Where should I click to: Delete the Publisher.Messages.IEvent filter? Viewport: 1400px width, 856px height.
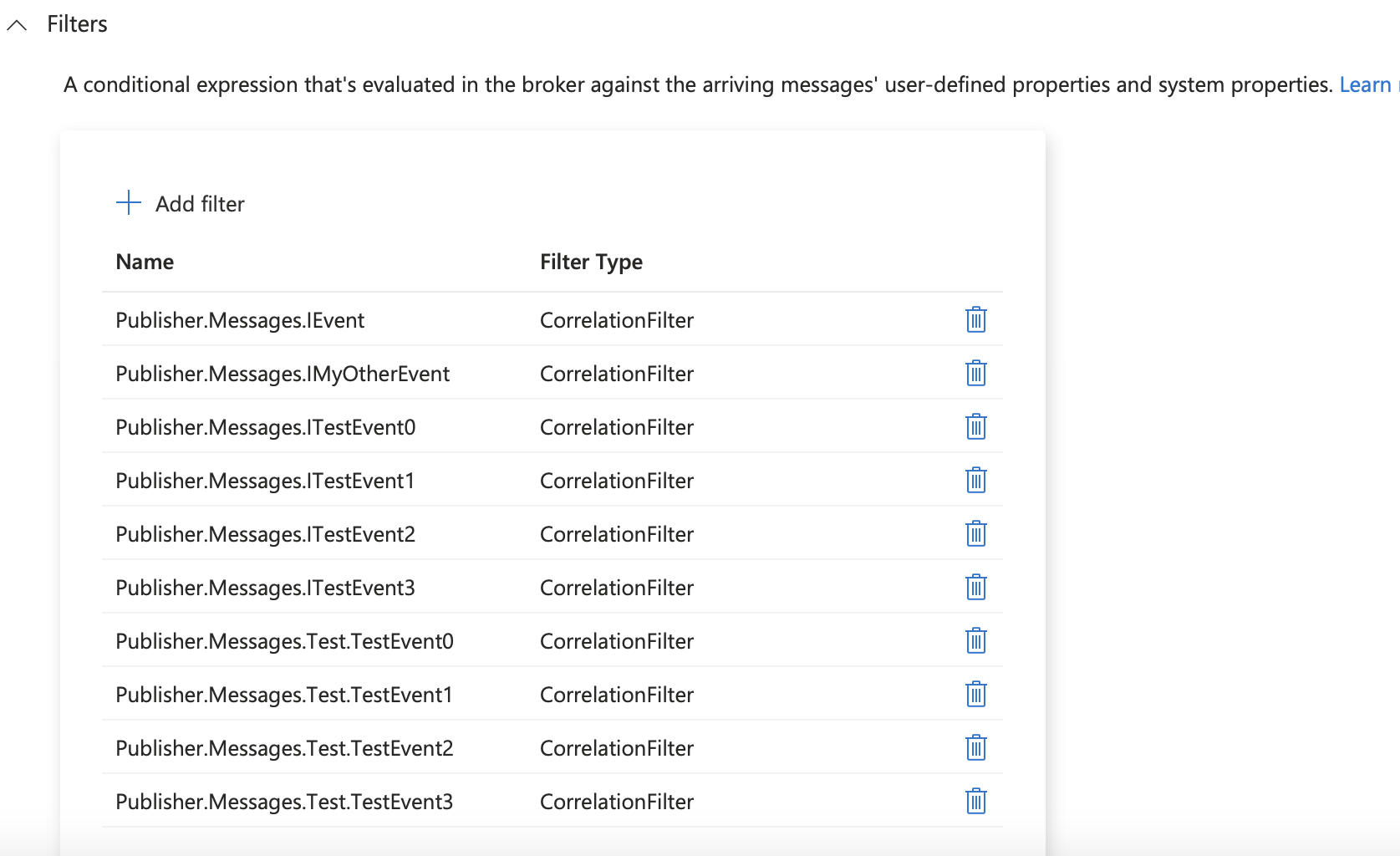pyautogui.click(x=975, y=319)
